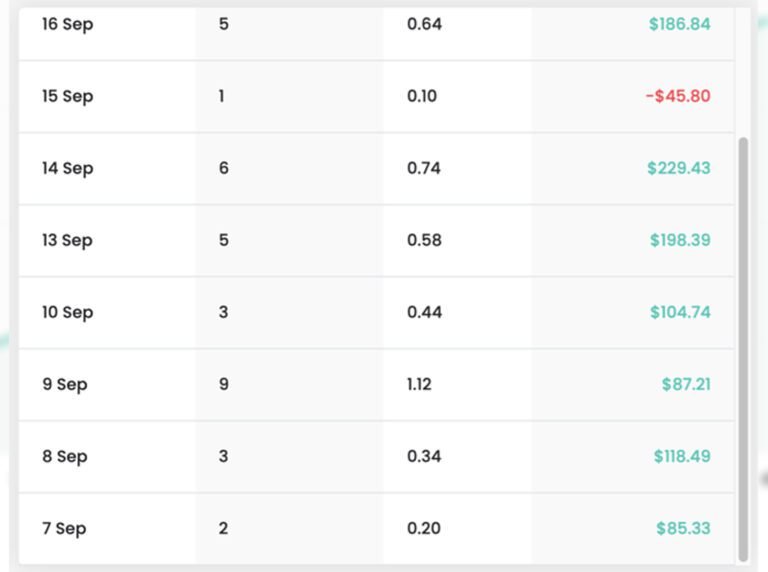
Task: Click the 10 Sep date cell
Action: tap(67, 312)
